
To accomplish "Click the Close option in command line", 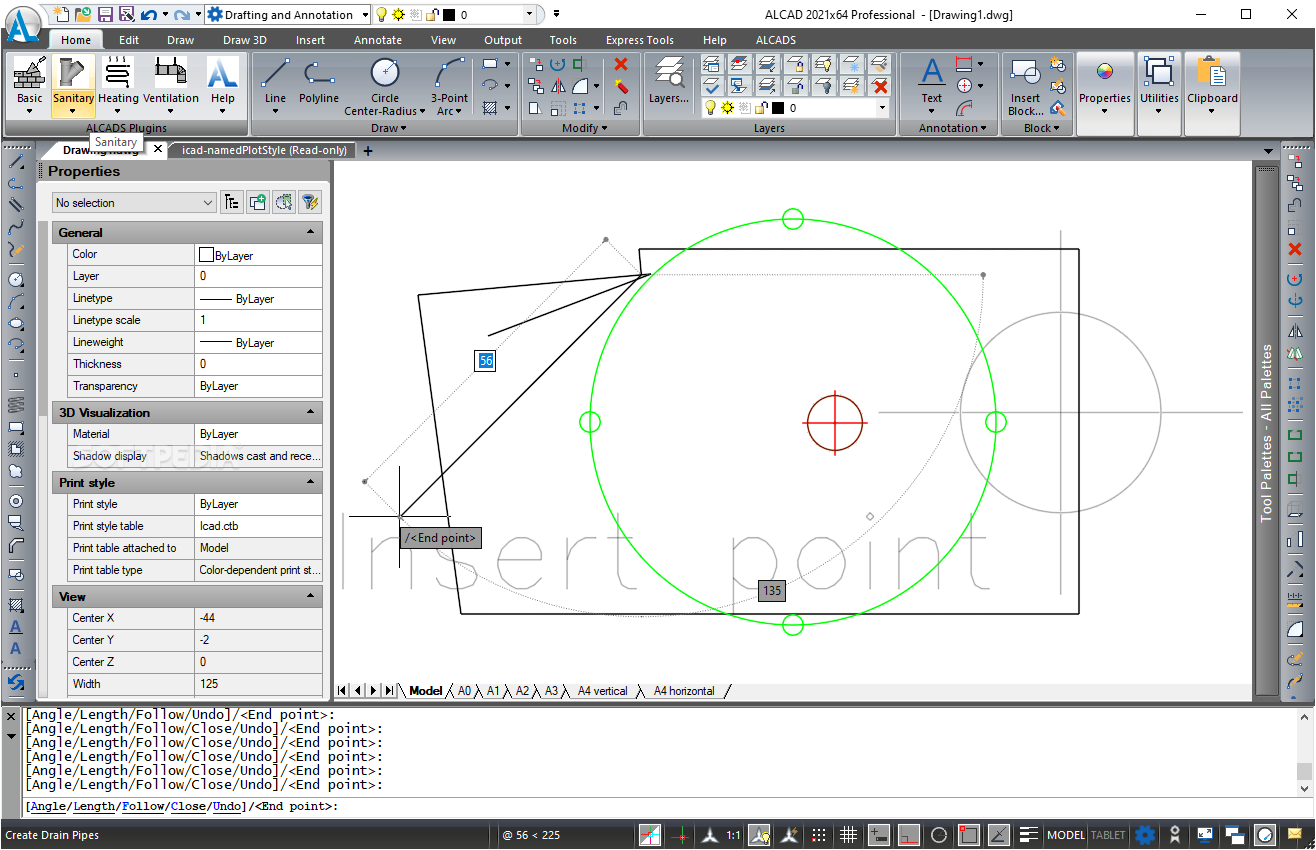I will (x=188, y=806).
